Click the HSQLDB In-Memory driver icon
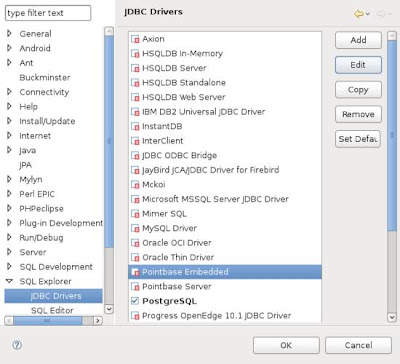Viewport: 400px width, 364px height. click(x=135, y=54)
